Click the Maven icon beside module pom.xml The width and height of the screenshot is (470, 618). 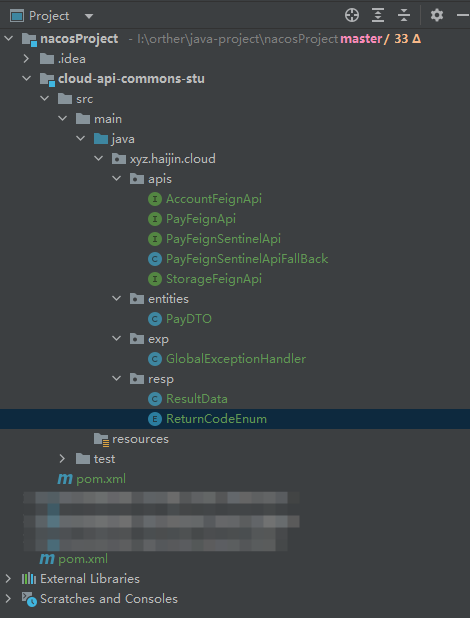[x=65, y=479]
